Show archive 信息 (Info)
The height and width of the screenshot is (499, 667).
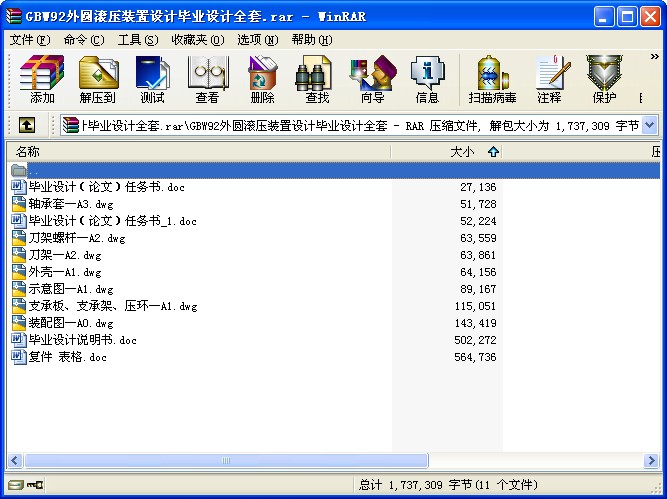(x=427, y=79)
